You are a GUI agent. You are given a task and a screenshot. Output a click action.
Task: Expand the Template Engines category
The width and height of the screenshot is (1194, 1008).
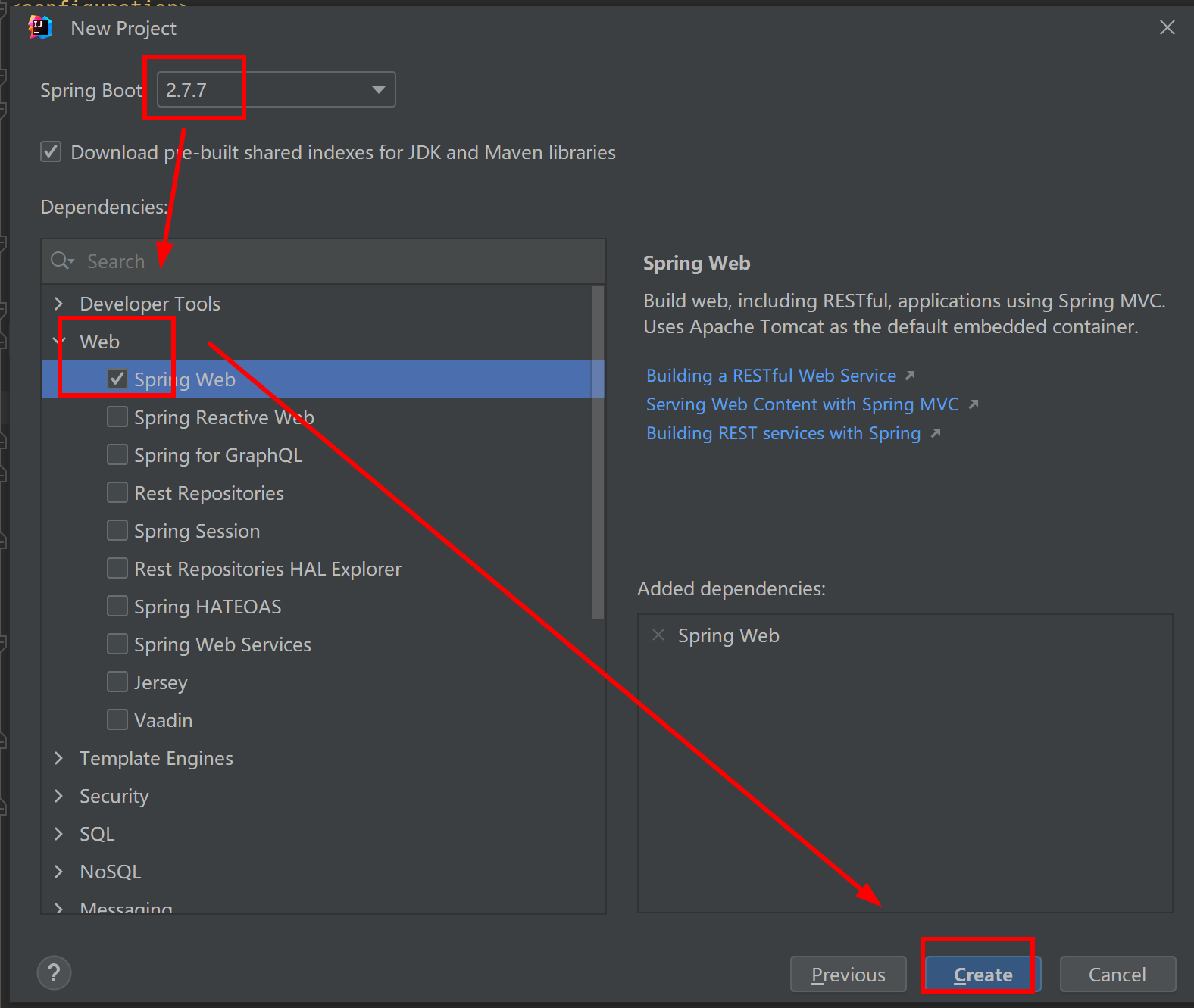coord(59,758)
